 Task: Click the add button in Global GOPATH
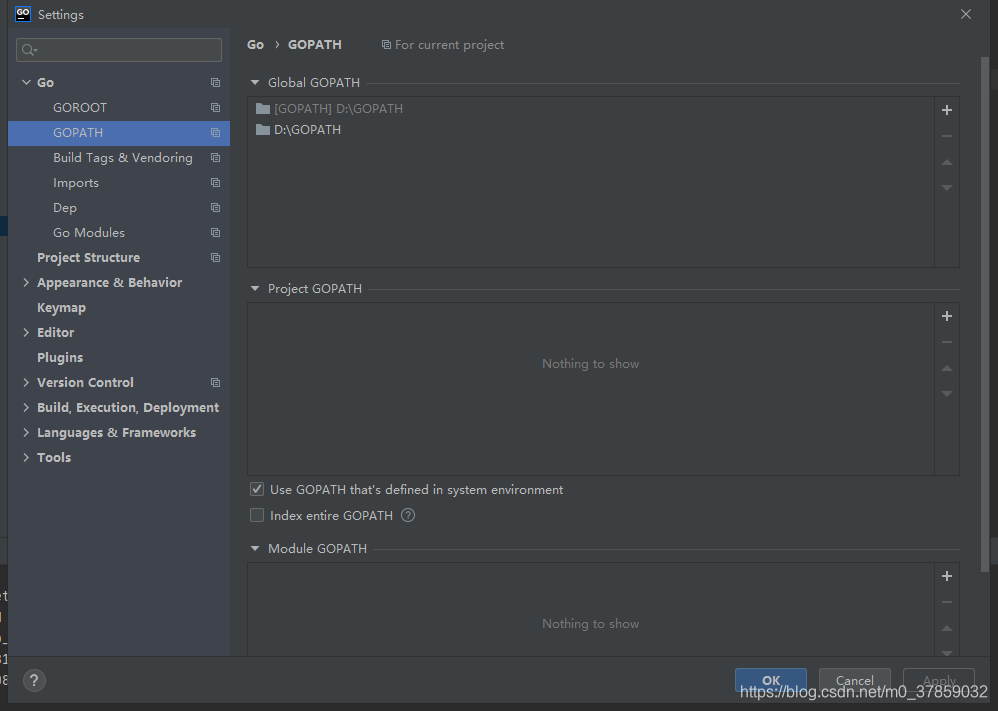click(946, 110)
